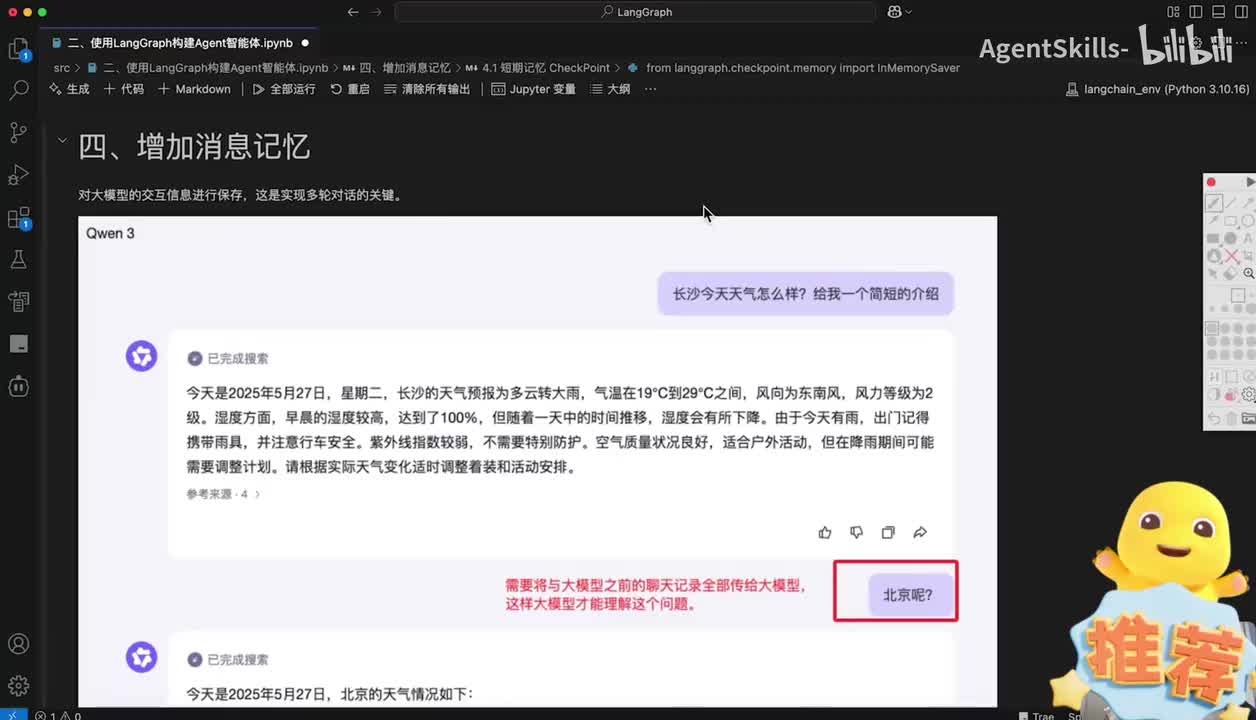
Task: Select the red X mark tool in palette
Action: pyautogui.click(x=1232, y=256)
